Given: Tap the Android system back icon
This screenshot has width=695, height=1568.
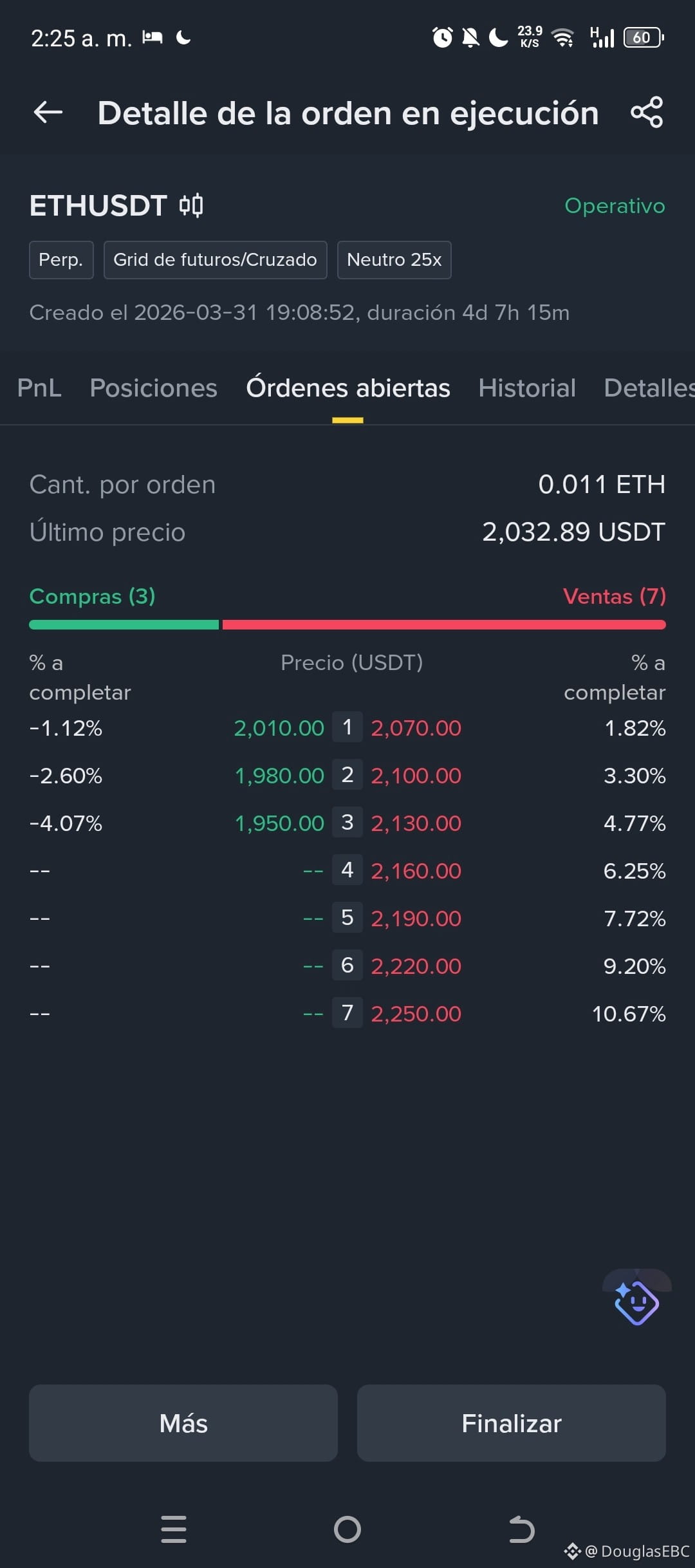Looking at the screenshot, I should (521, 1529).
